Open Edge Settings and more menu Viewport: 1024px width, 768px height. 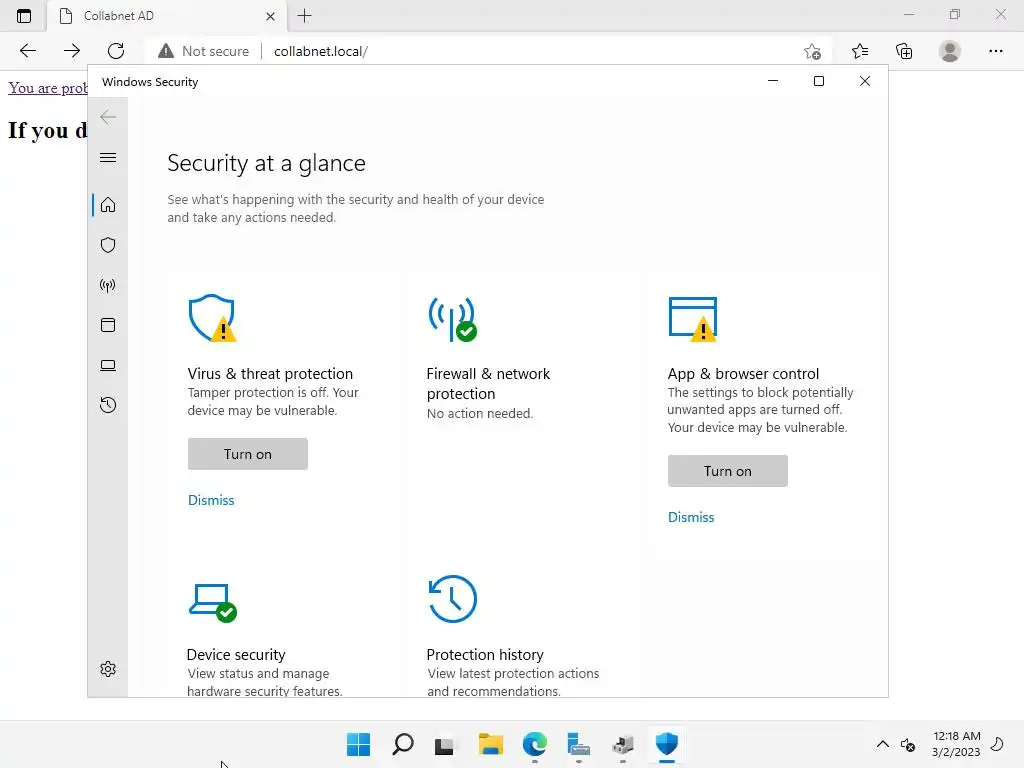point(995,51)
